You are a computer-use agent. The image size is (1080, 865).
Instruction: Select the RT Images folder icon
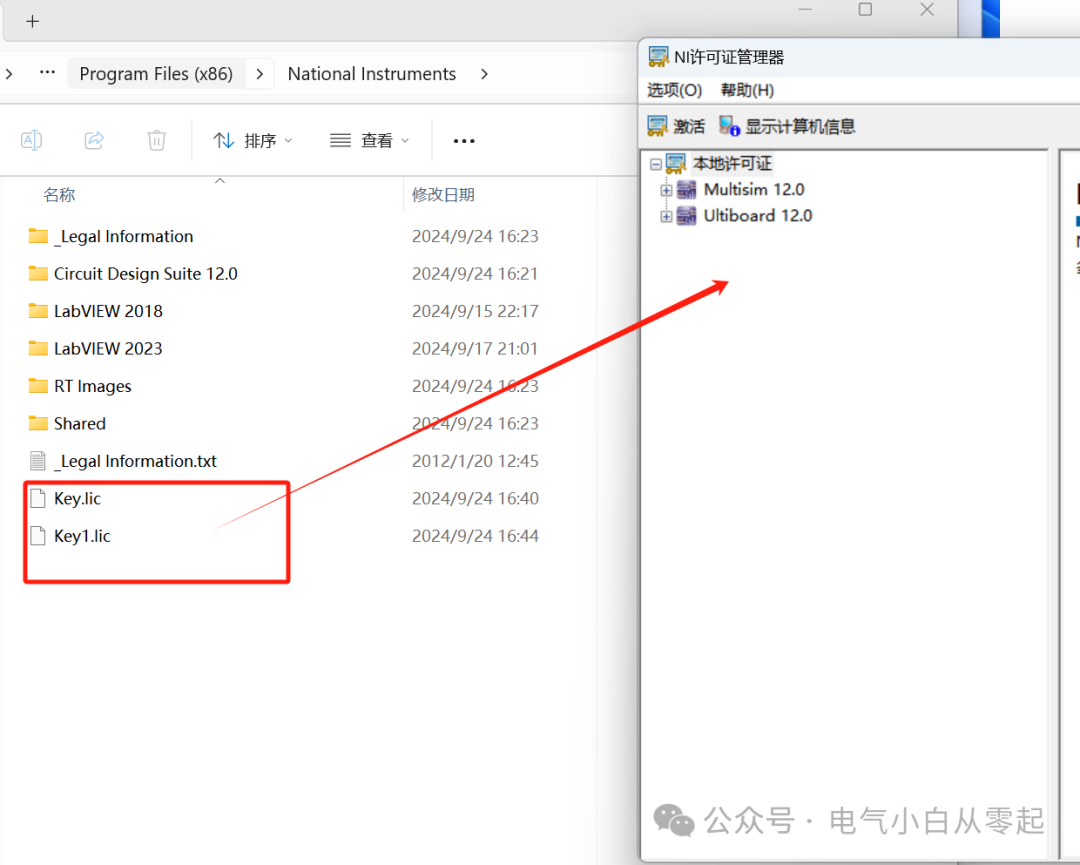tap(39, 386)
